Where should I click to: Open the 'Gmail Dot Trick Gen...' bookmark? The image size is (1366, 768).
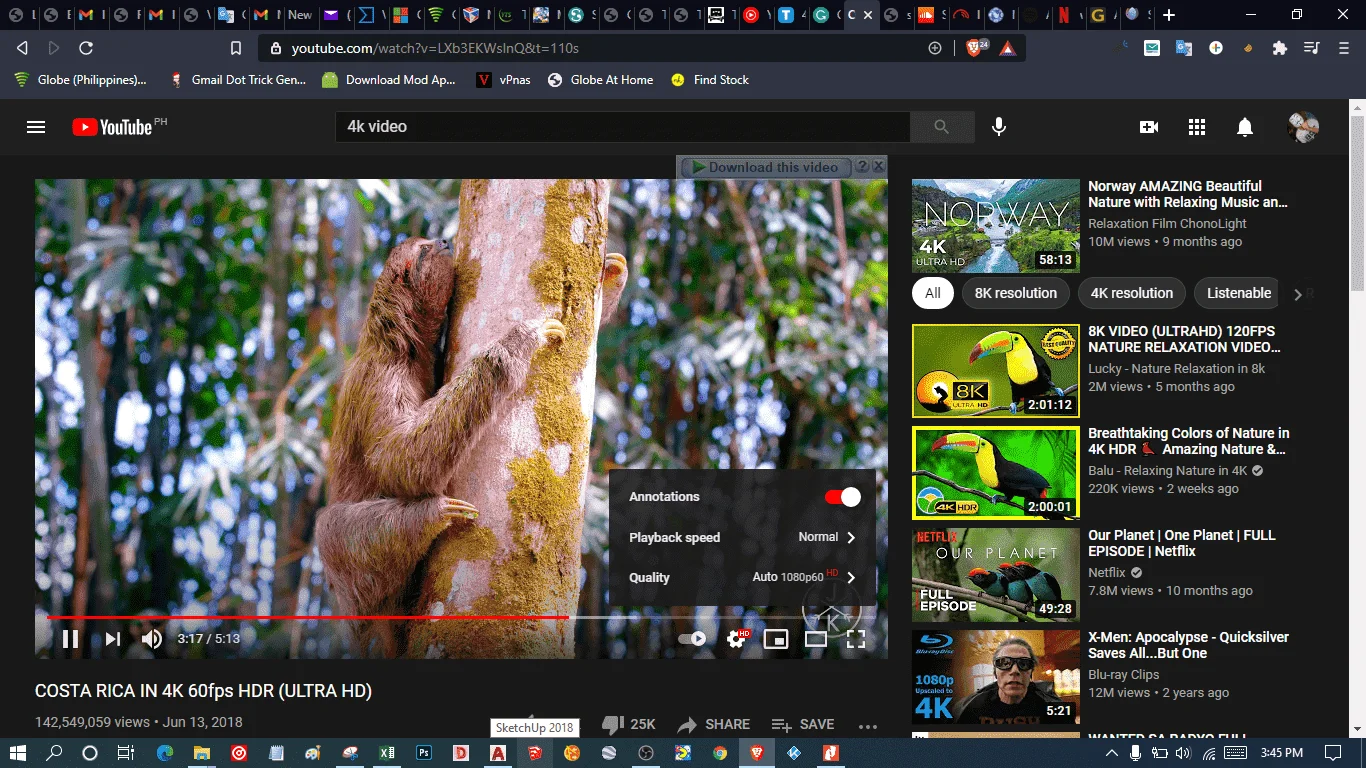(x=238, y=80)
